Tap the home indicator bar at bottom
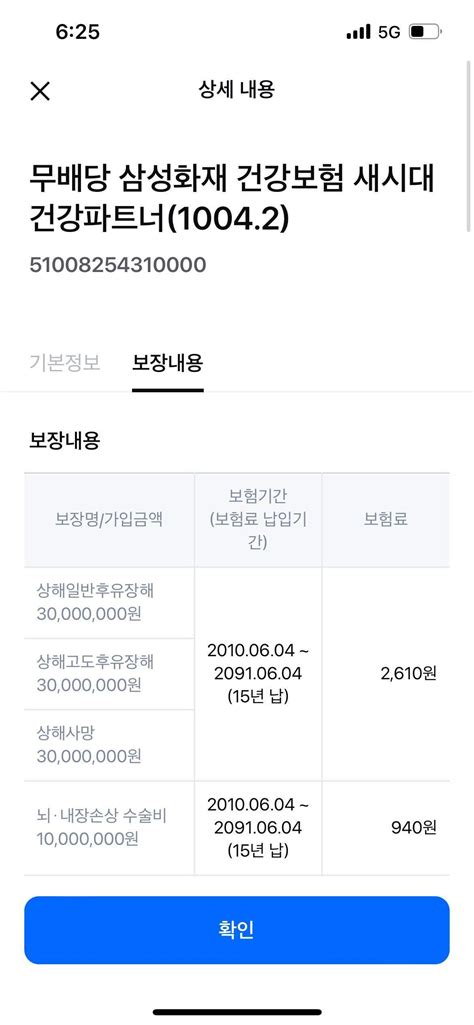This screenshot has height=1025, width=474. 237,1012
